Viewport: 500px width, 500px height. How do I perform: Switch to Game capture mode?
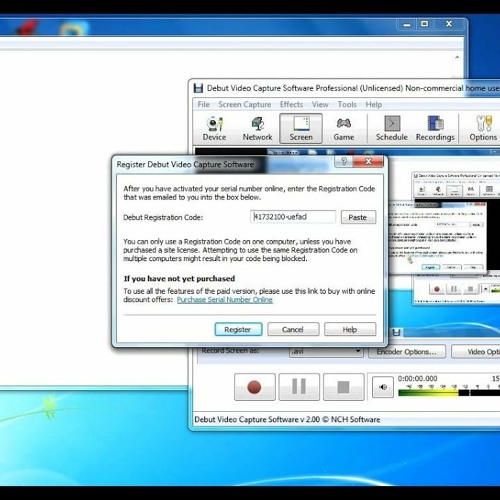coord(344,129)
